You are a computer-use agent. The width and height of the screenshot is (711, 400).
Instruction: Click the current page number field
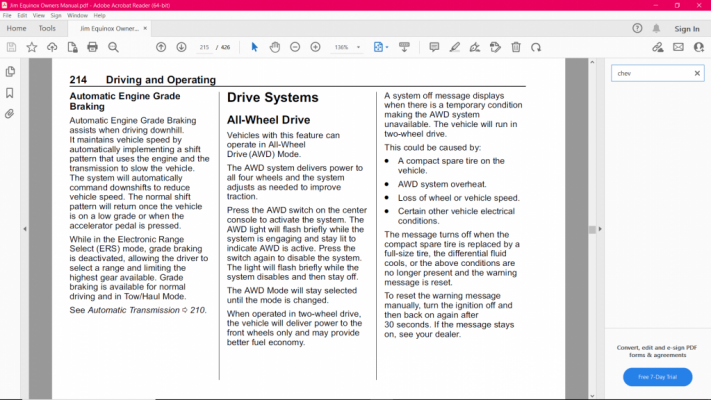(204, 47)
